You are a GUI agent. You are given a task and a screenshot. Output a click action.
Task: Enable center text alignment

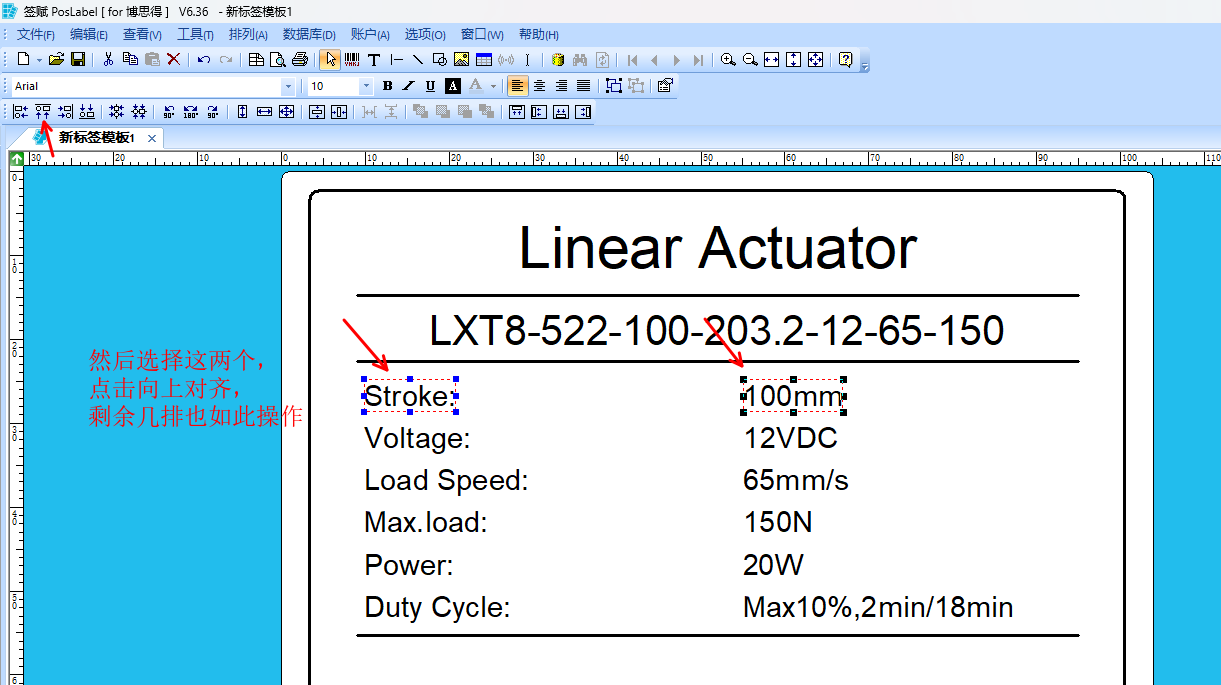(x=539, y=86)
